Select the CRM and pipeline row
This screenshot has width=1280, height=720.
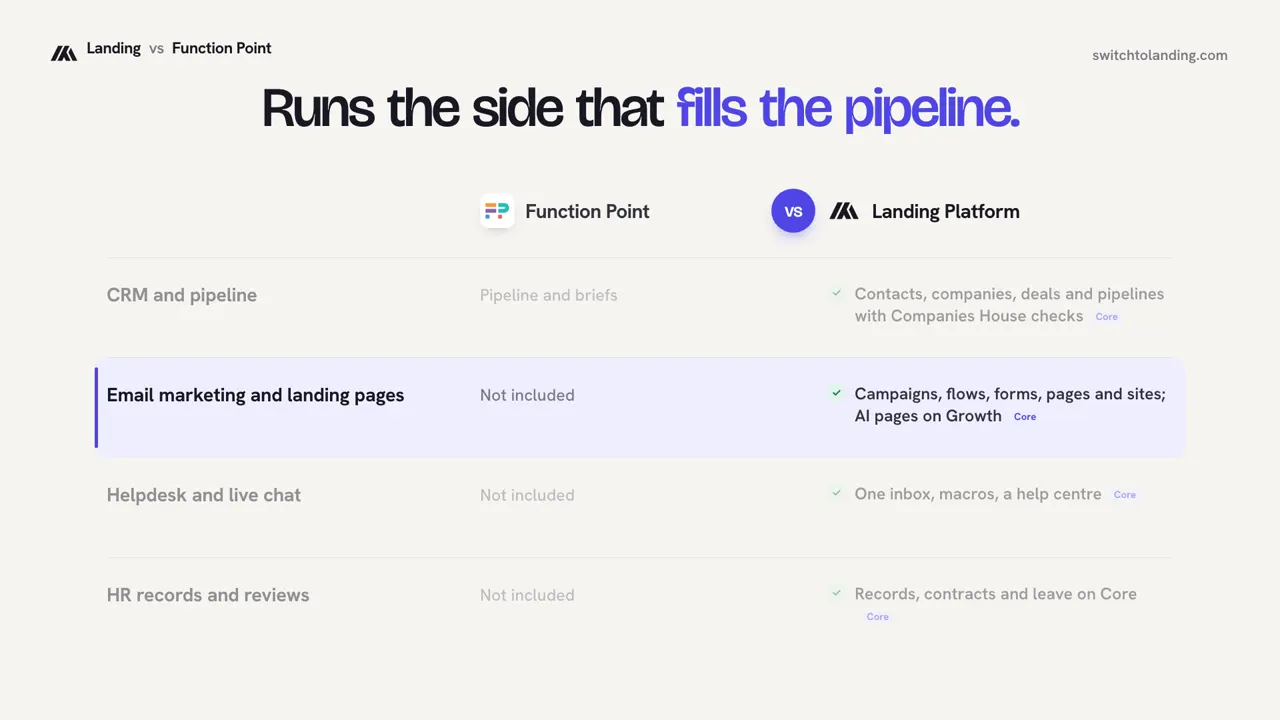click(x=640, y=307)
